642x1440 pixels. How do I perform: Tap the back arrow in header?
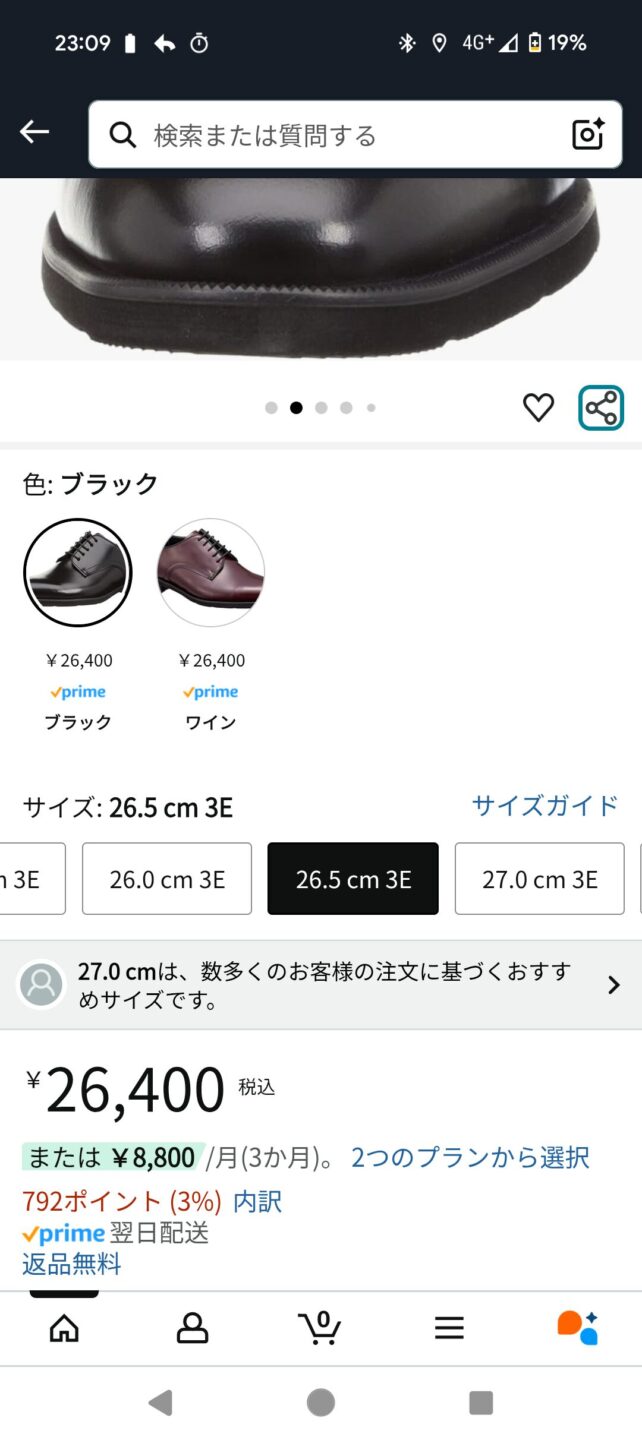34,132
